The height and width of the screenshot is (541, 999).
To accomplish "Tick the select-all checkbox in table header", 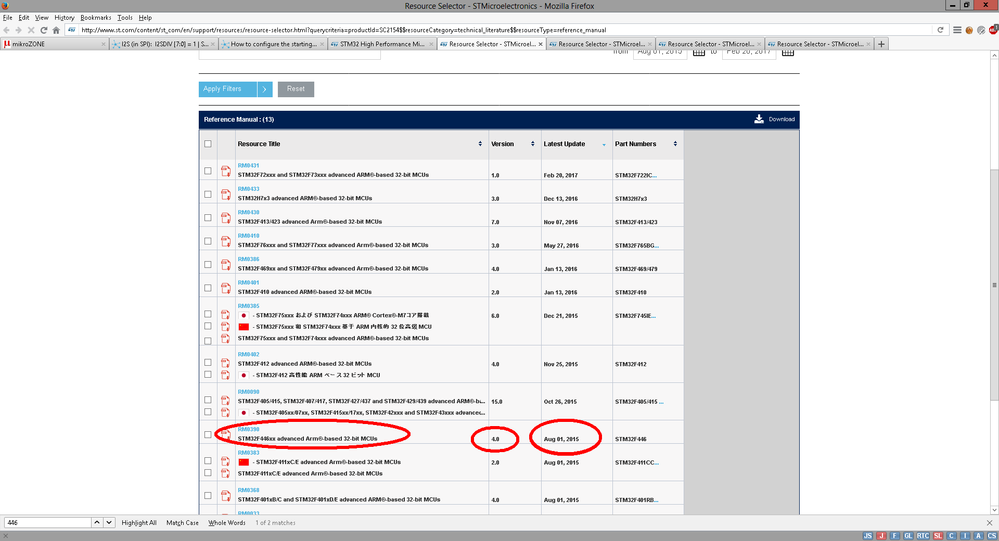I will (208, 143).
